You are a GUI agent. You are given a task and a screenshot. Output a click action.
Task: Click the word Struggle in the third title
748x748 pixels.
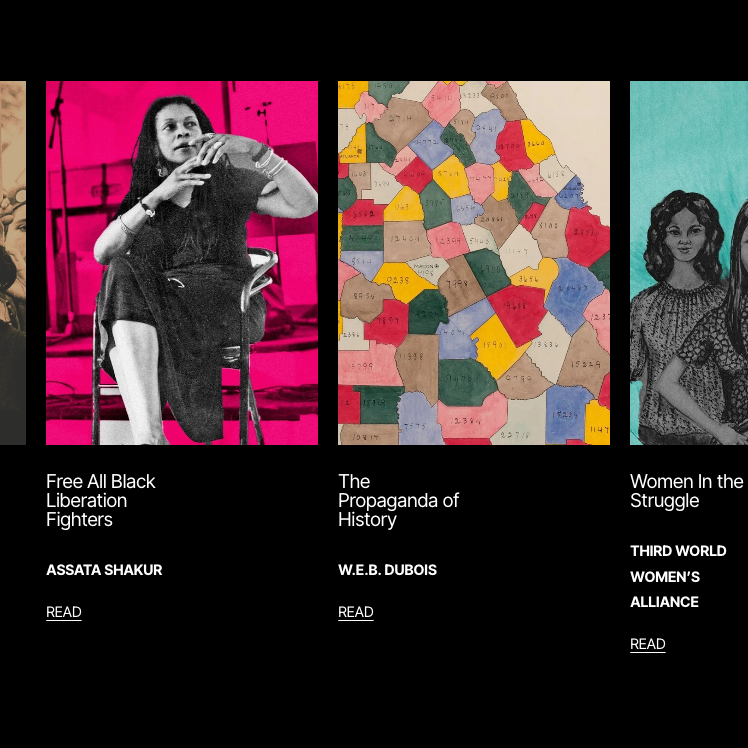click(x=665, y=501)
